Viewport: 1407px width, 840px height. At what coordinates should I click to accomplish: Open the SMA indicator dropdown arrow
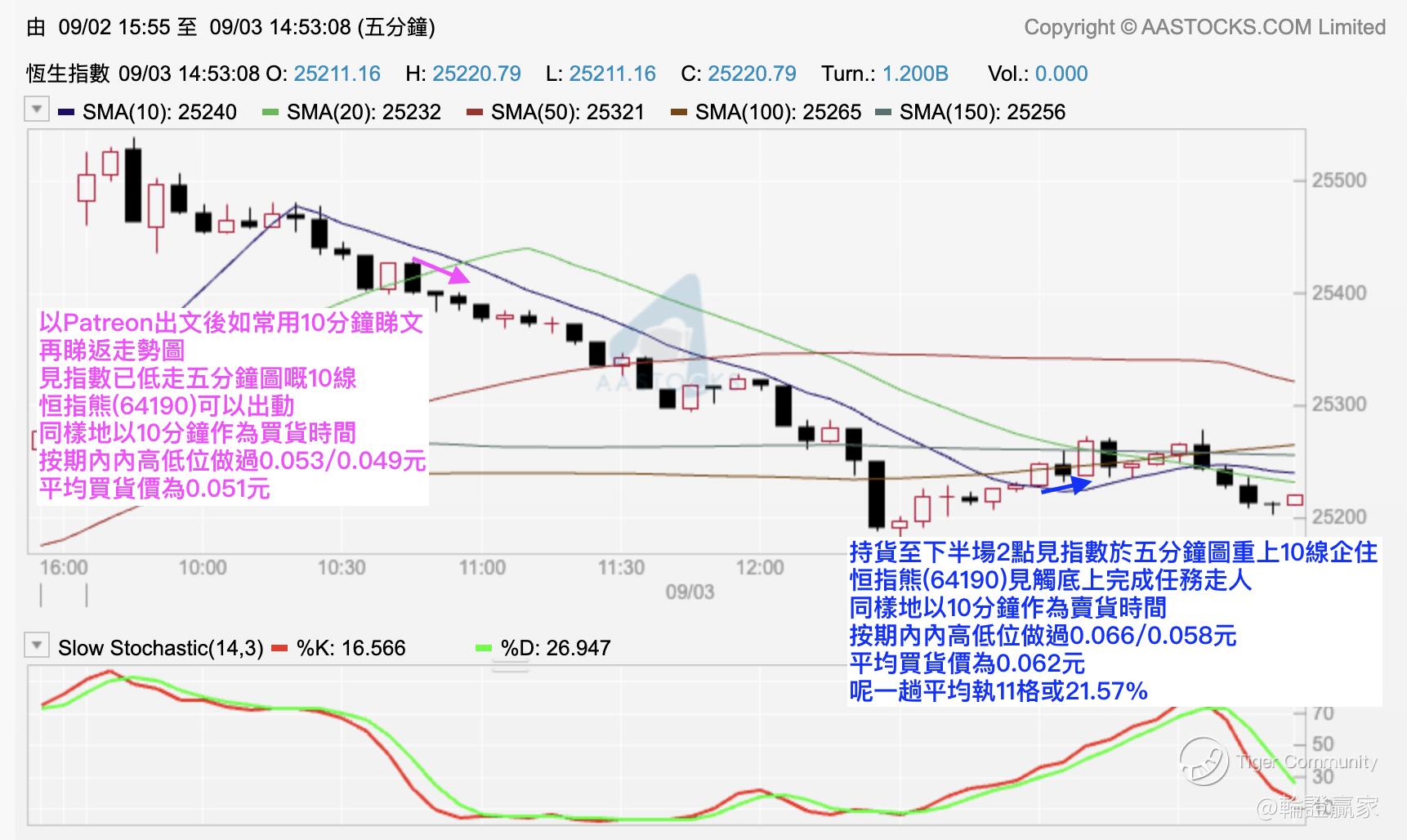37,109
